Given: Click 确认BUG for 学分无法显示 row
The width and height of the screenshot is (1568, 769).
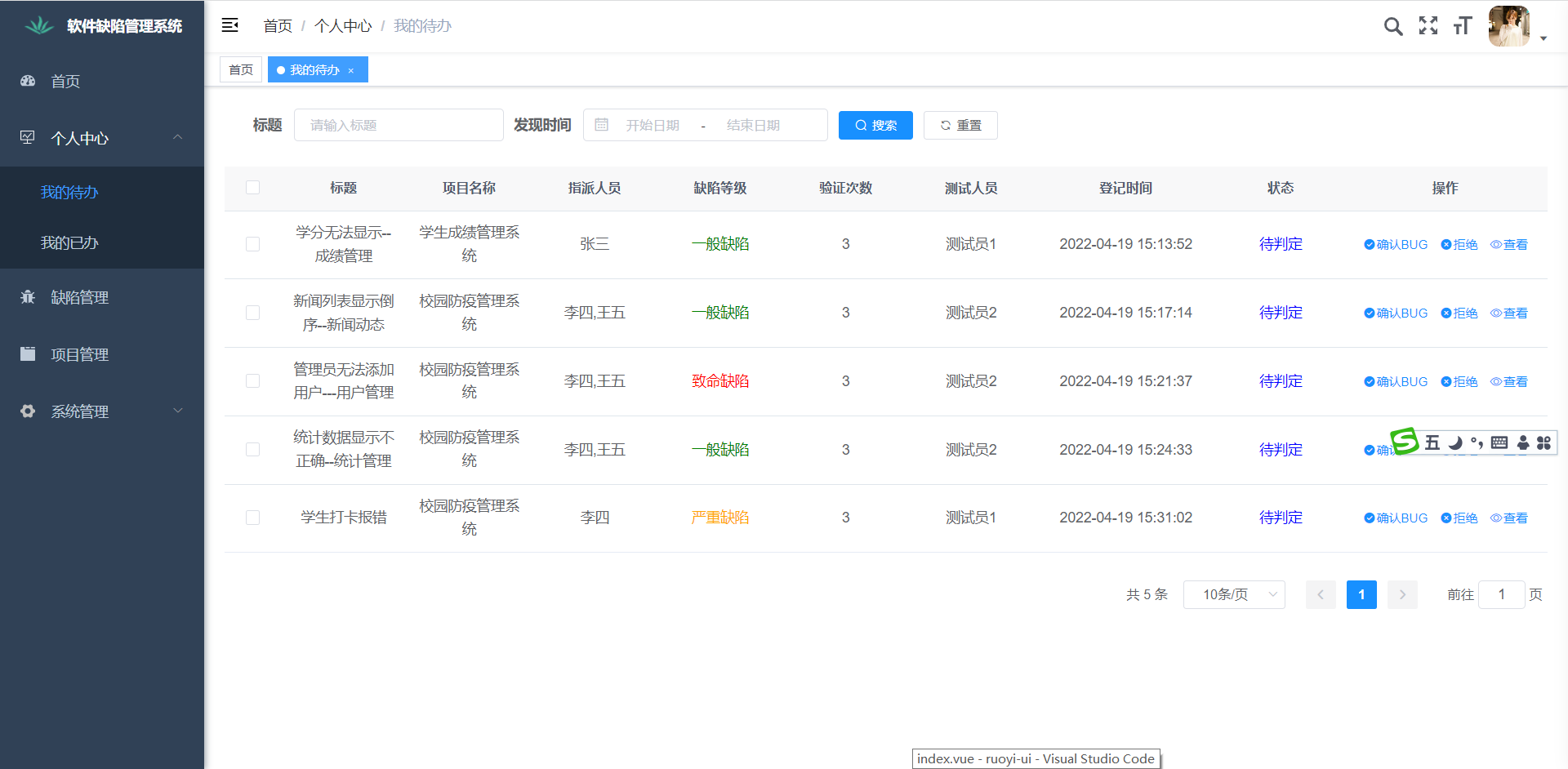Looking at the screenshot, I should coord(1396,244).
